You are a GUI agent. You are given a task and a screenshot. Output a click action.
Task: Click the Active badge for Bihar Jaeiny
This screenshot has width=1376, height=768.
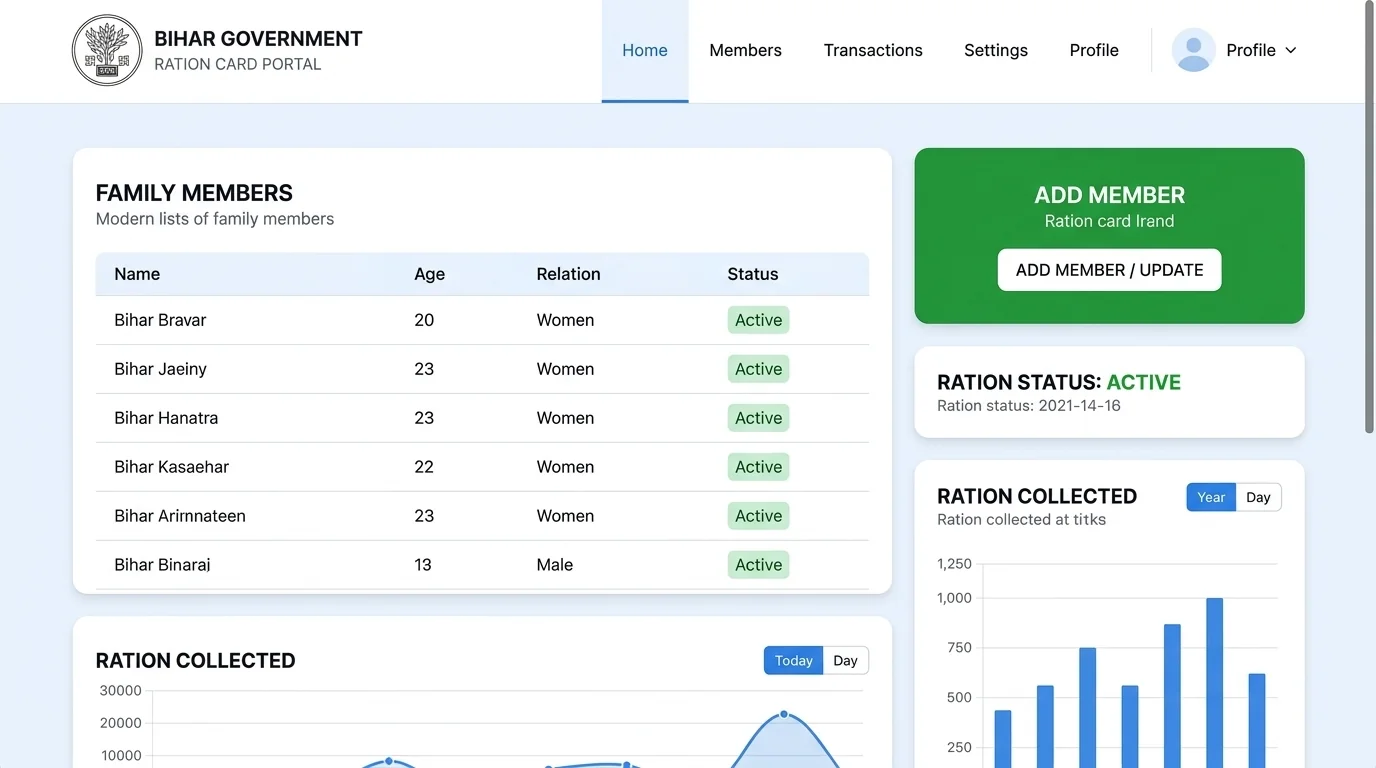[x=758, y=369]
